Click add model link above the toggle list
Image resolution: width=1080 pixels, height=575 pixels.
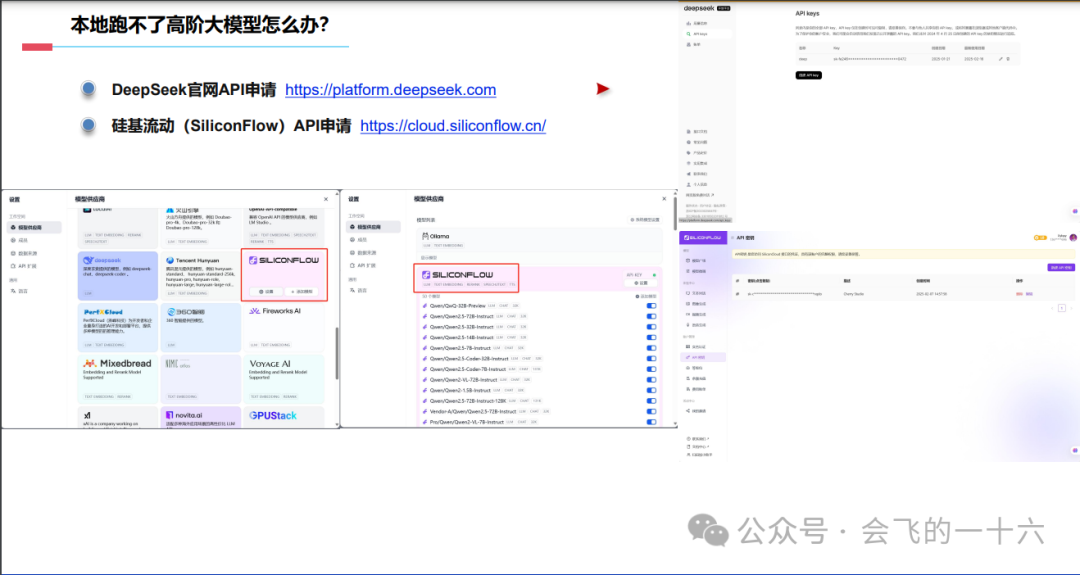(x=645, y=296)
